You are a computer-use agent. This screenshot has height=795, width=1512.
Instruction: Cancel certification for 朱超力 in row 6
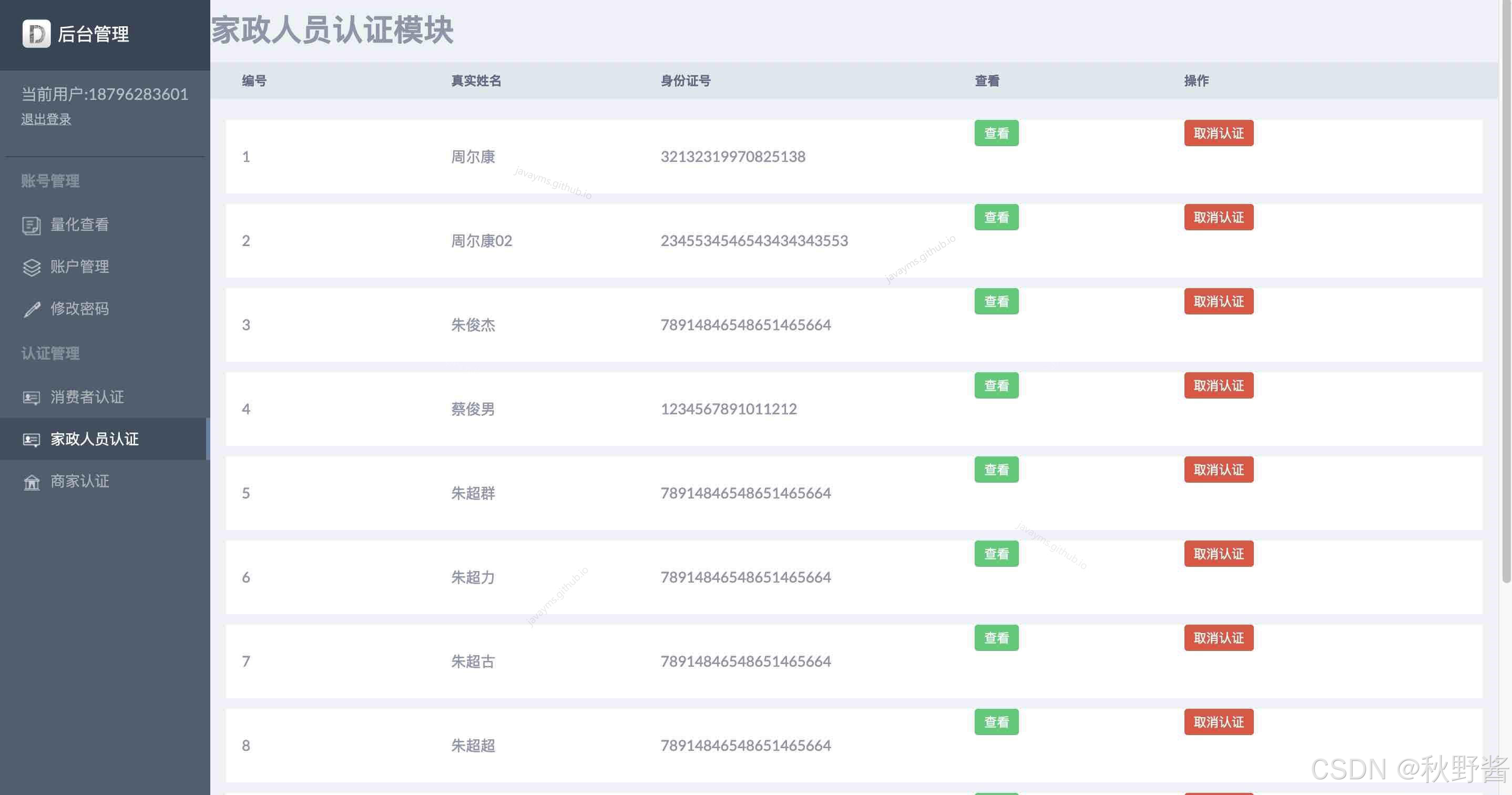tap(1218, 554)
